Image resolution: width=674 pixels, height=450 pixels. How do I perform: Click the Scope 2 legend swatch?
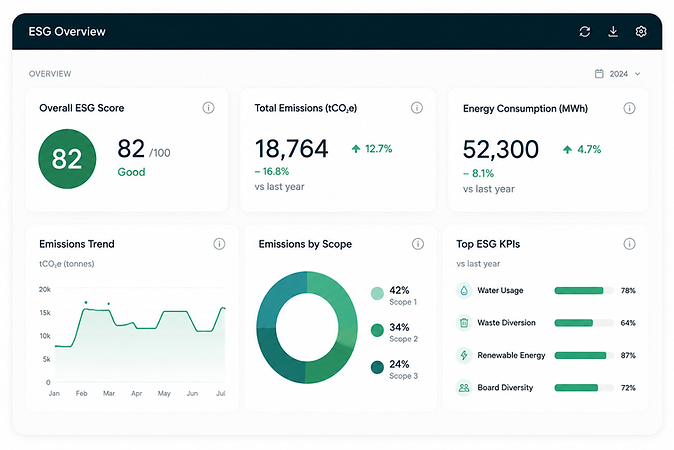[x=377, y=331]
